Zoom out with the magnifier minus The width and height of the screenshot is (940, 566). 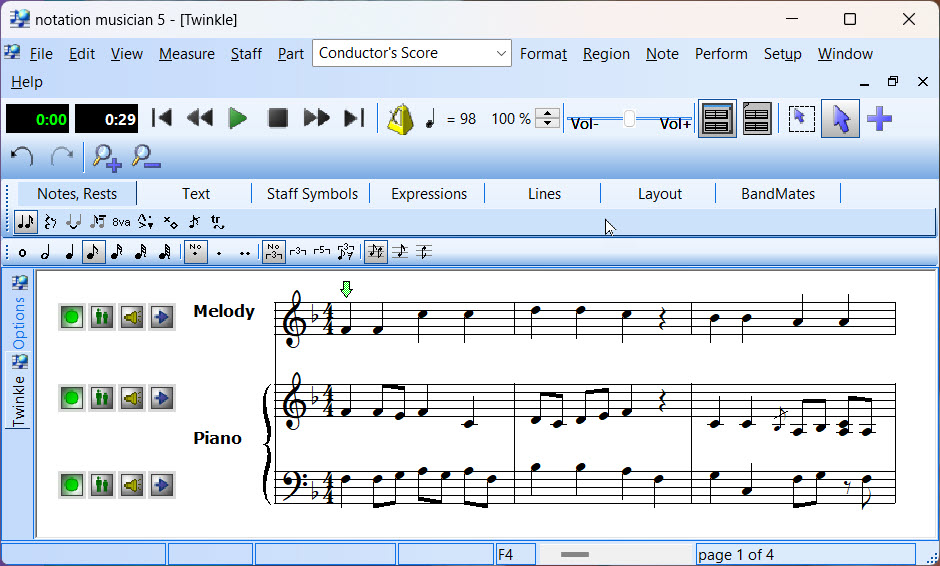click(146, 158)
